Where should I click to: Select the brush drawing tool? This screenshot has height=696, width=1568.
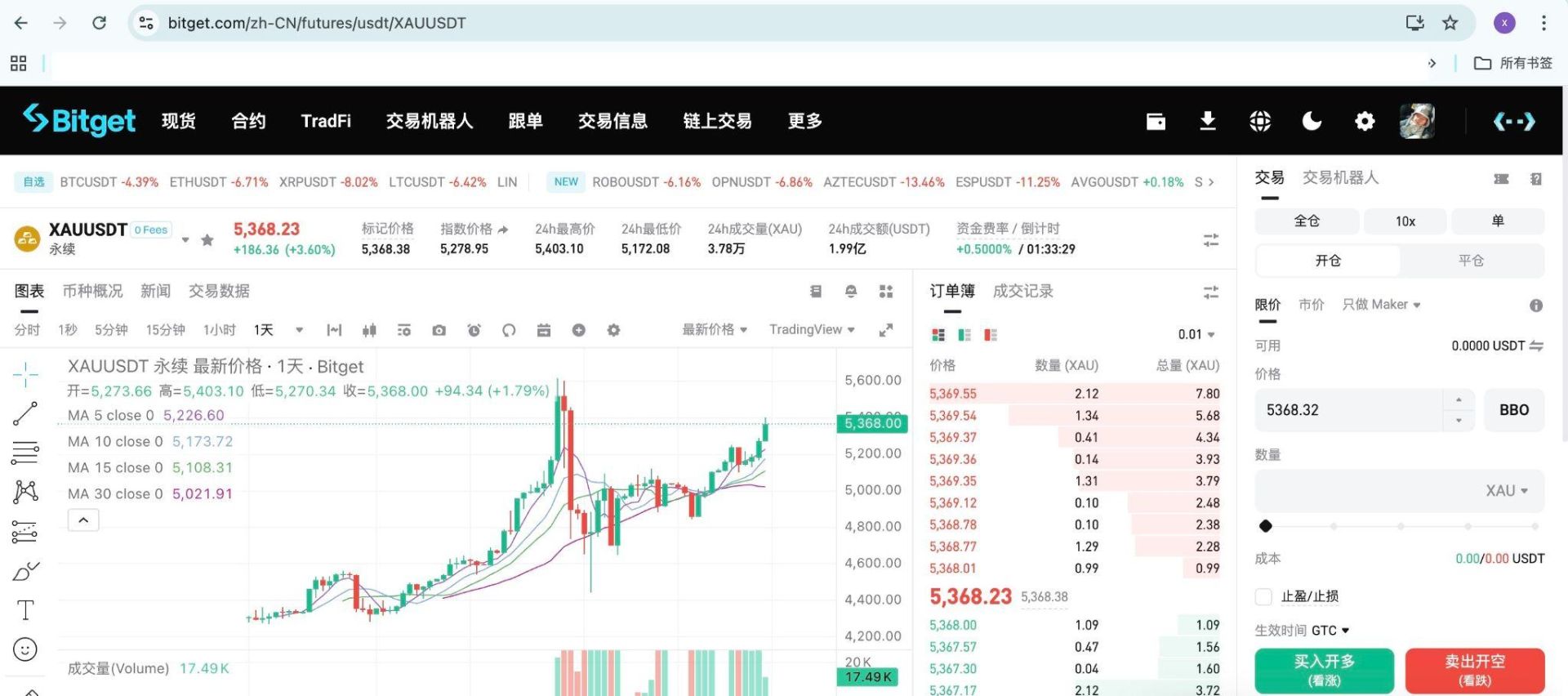(x=25, y=571)
